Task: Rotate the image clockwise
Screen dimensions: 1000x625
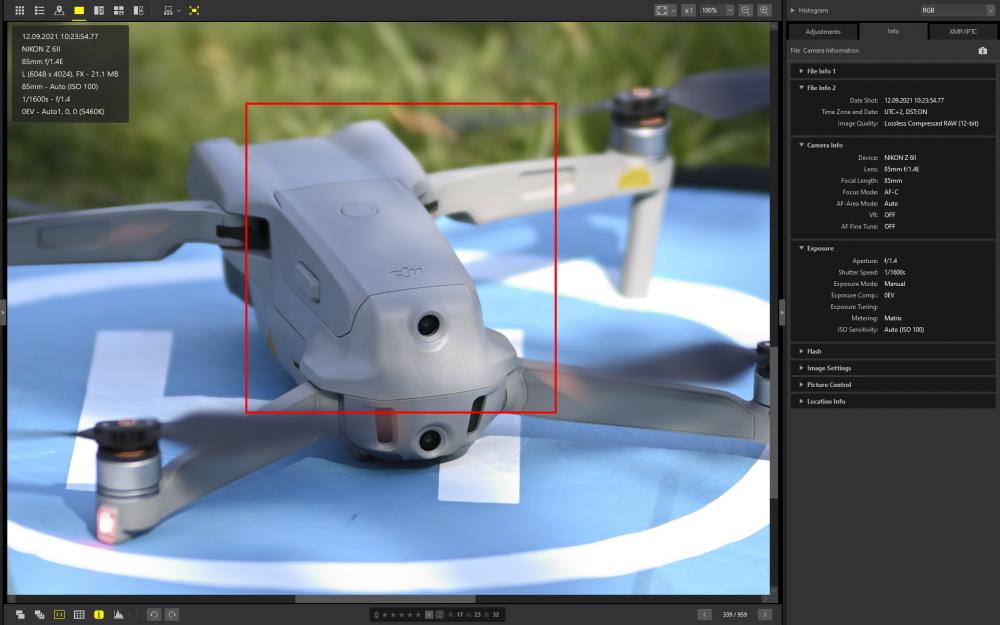Action: pos(172,614)
